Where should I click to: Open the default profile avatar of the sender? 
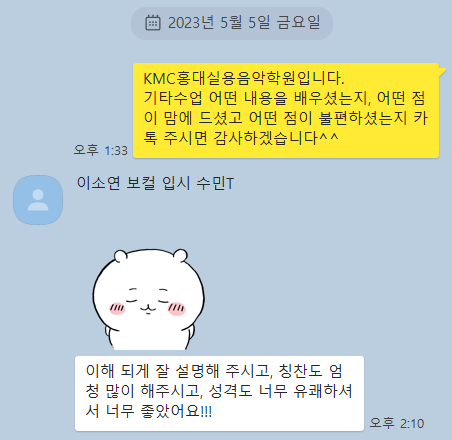point(38,200)
